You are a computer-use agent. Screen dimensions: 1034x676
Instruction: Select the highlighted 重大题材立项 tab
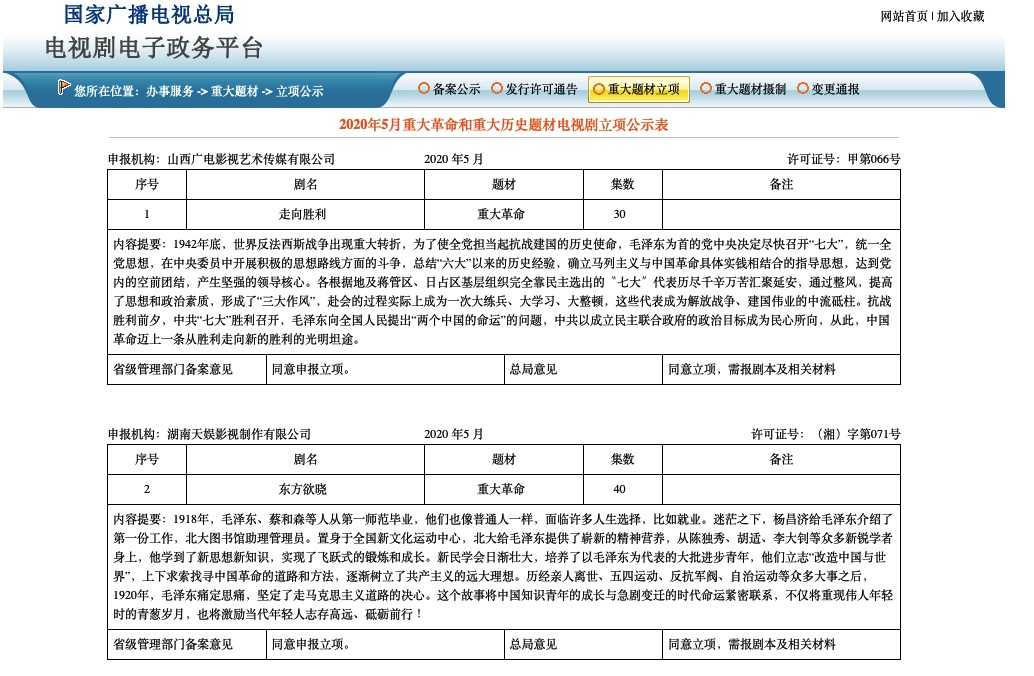[643, 89]
